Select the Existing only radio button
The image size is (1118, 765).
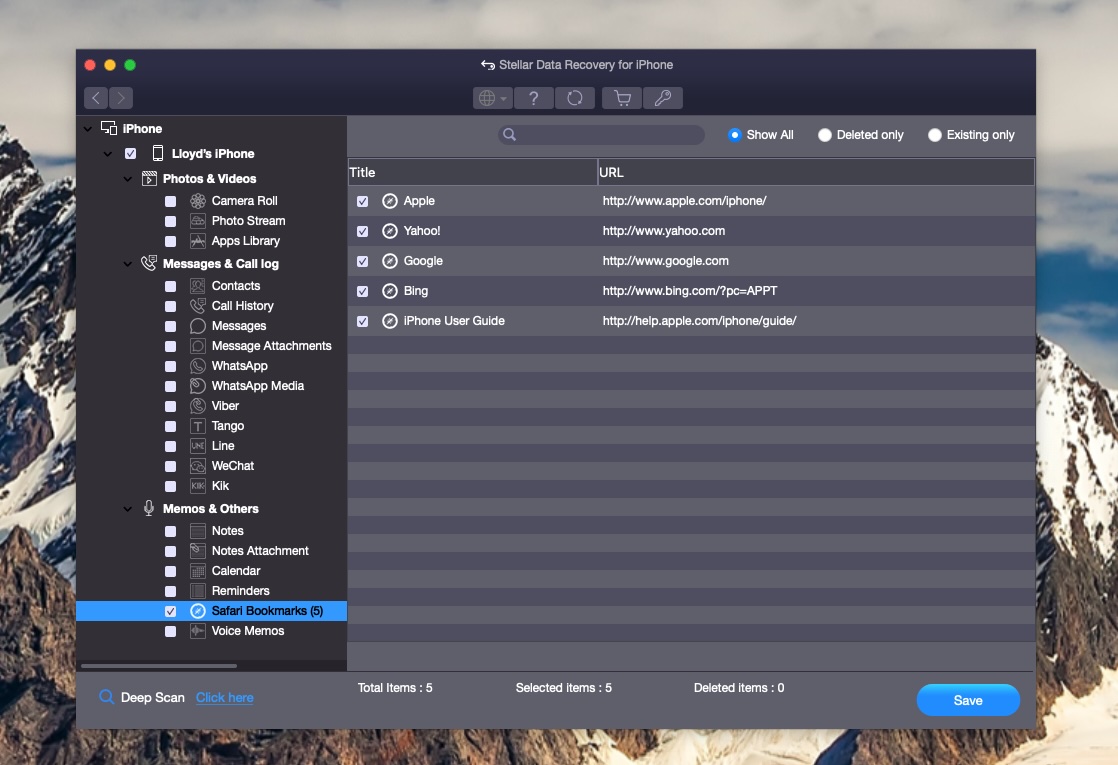click(x=934, y=135)
